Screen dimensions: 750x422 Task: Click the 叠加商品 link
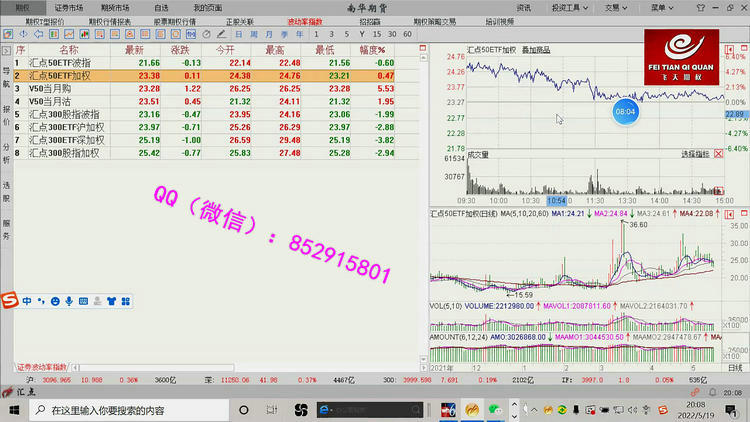537,50
